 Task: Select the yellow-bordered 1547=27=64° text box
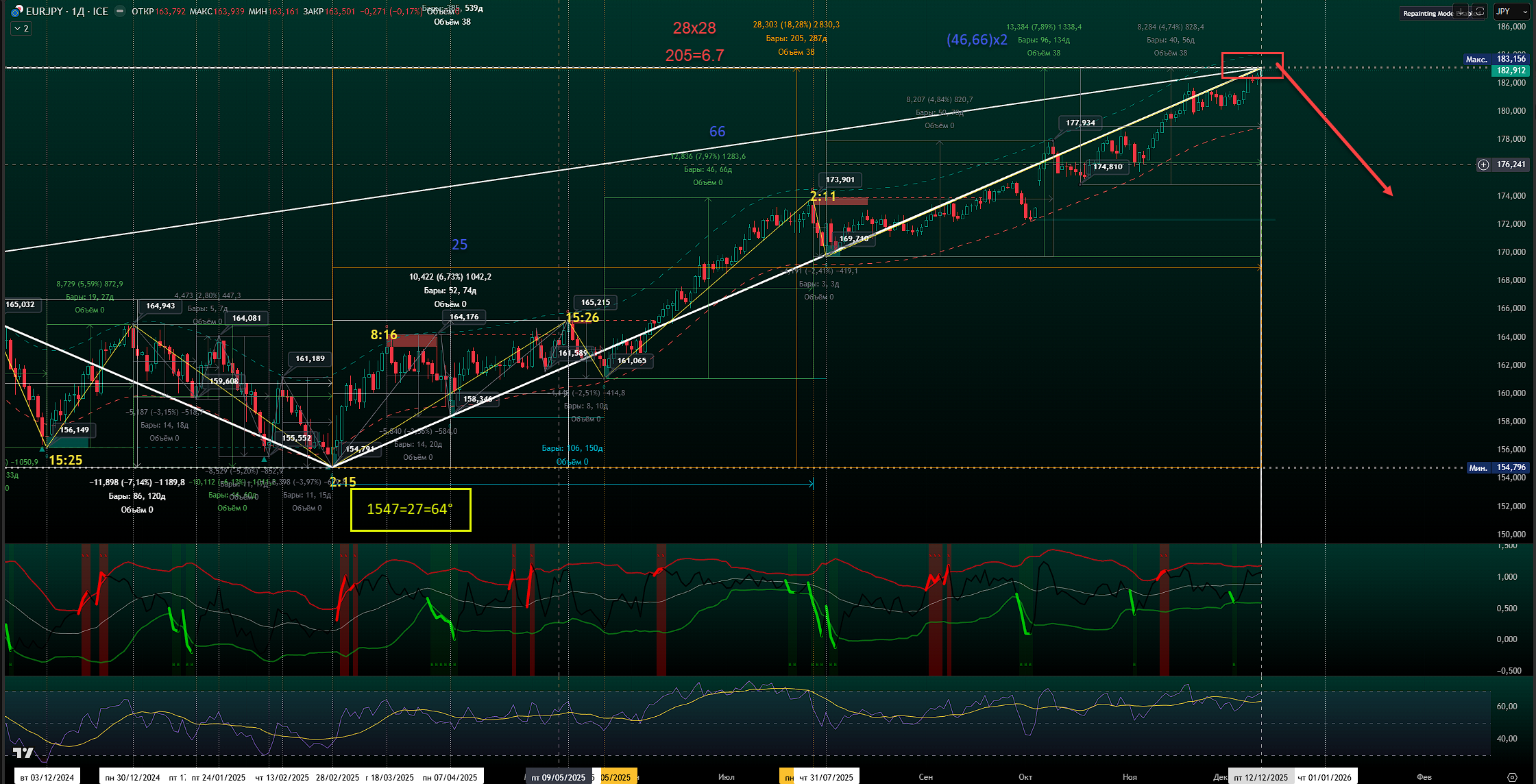410,509
